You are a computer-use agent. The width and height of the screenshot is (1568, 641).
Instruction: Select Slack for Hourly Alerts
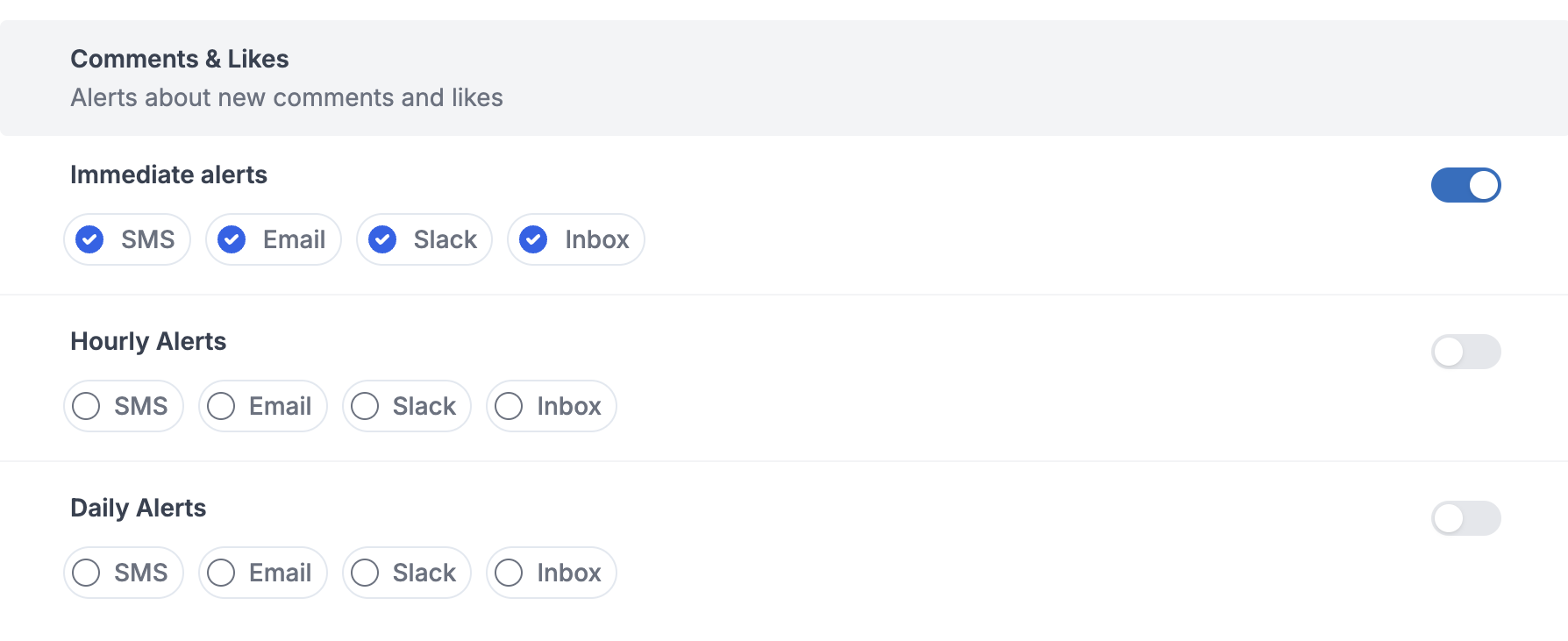tap(407, 406)
